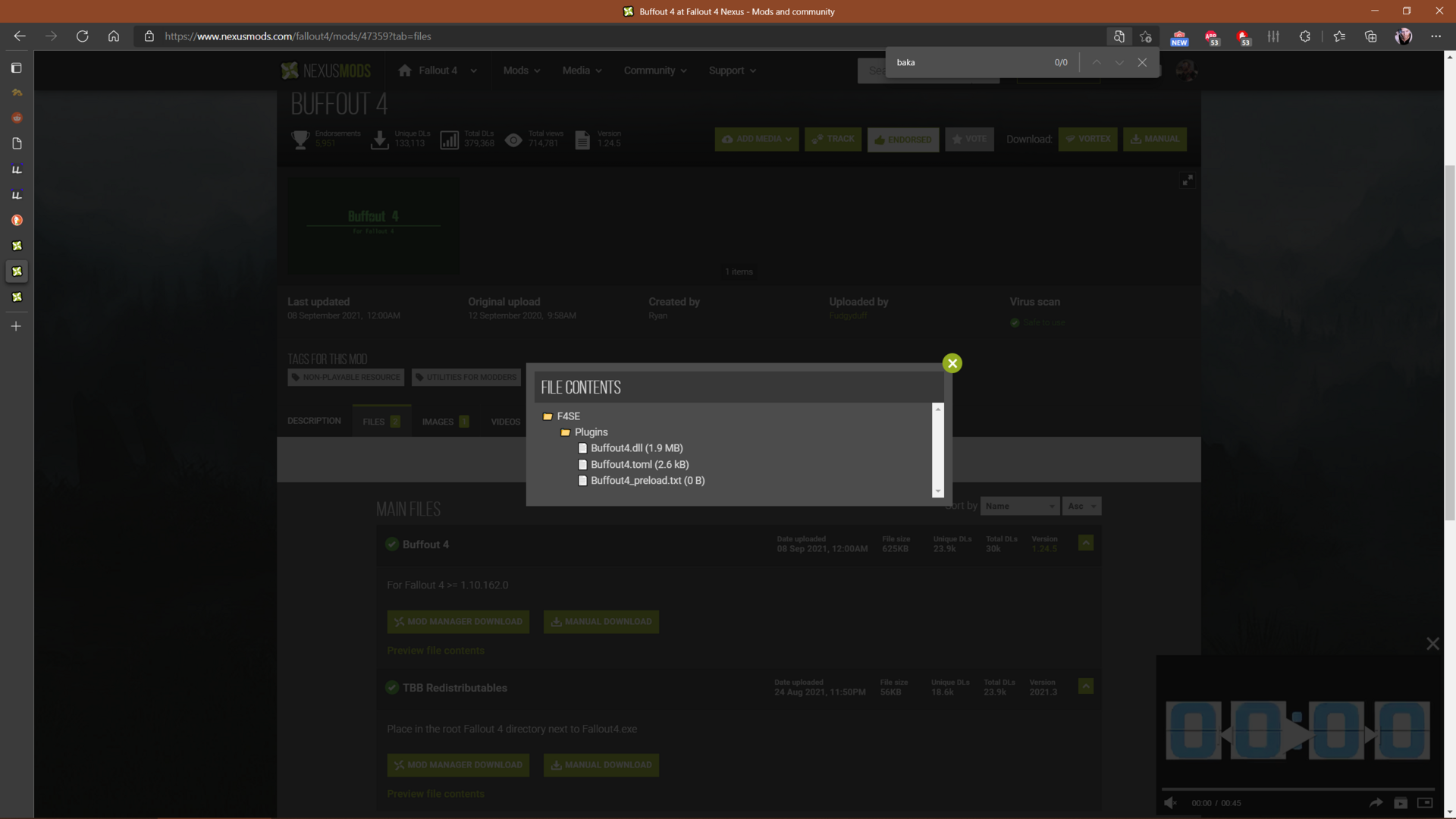The width and height of the screenshot is (1456, 819).
Task: Open Preview file contents for Buffout 4
Action: tap(435, 651)
